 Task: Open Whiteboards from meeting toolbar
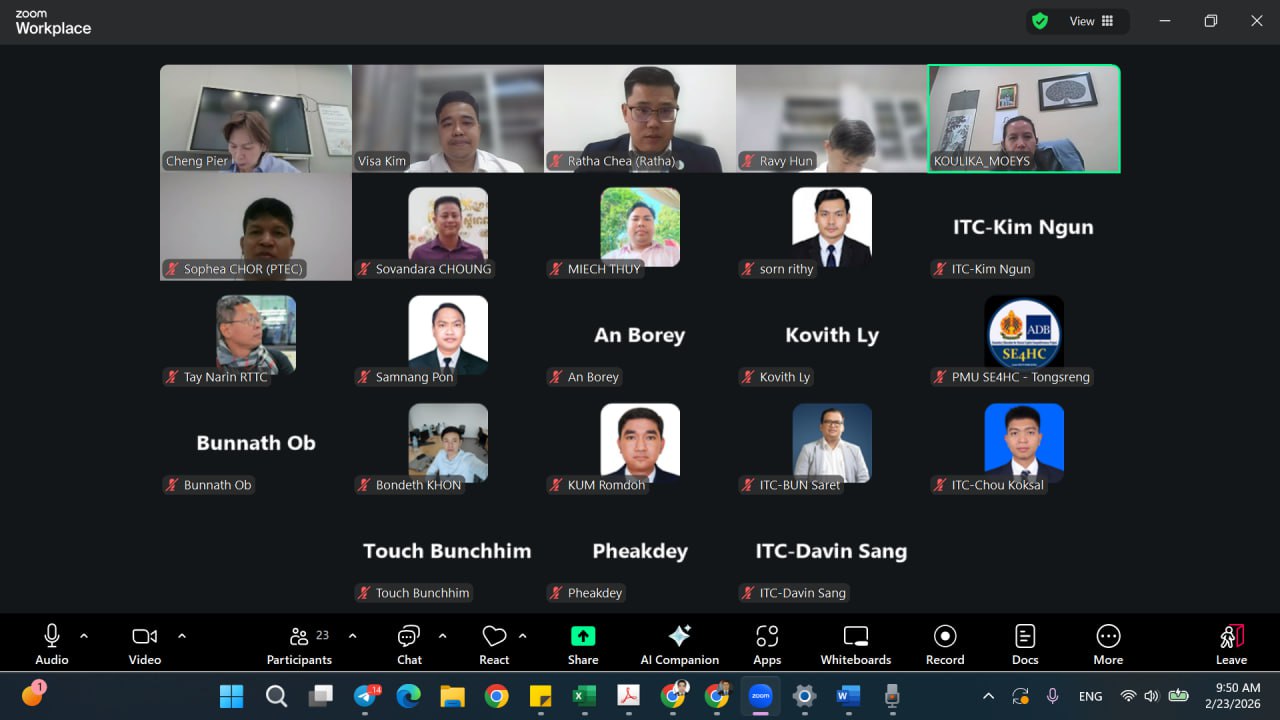(855, 643)
